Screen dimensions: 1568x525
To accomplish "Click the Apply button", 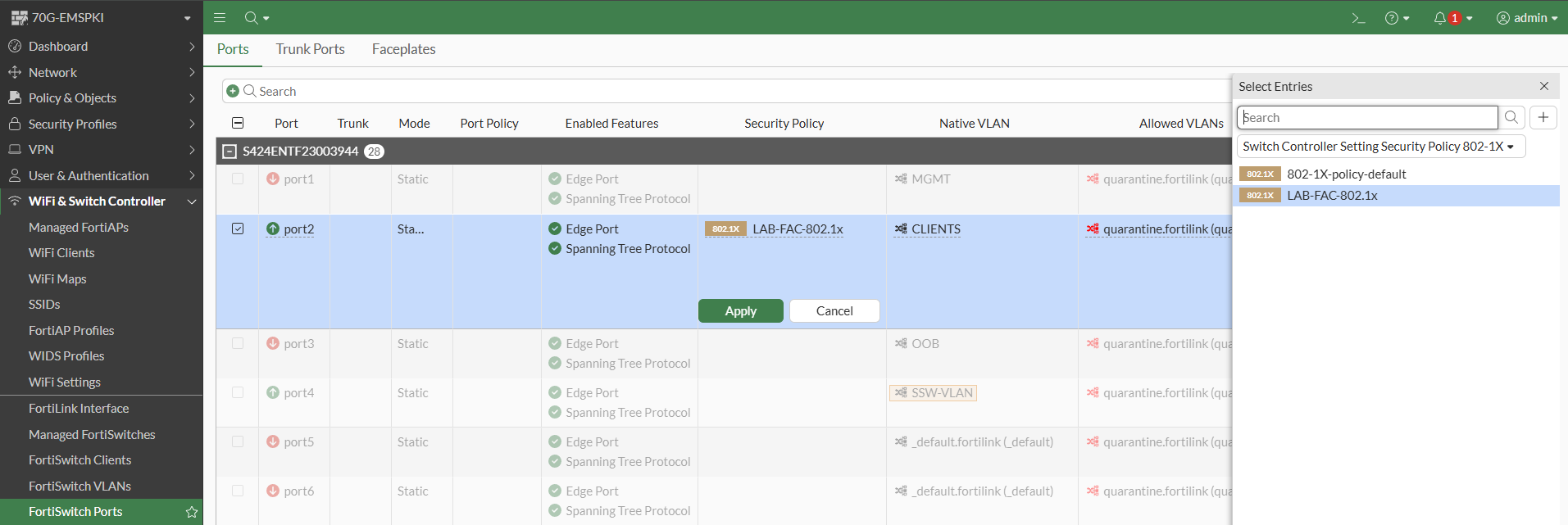I will 741,310.
